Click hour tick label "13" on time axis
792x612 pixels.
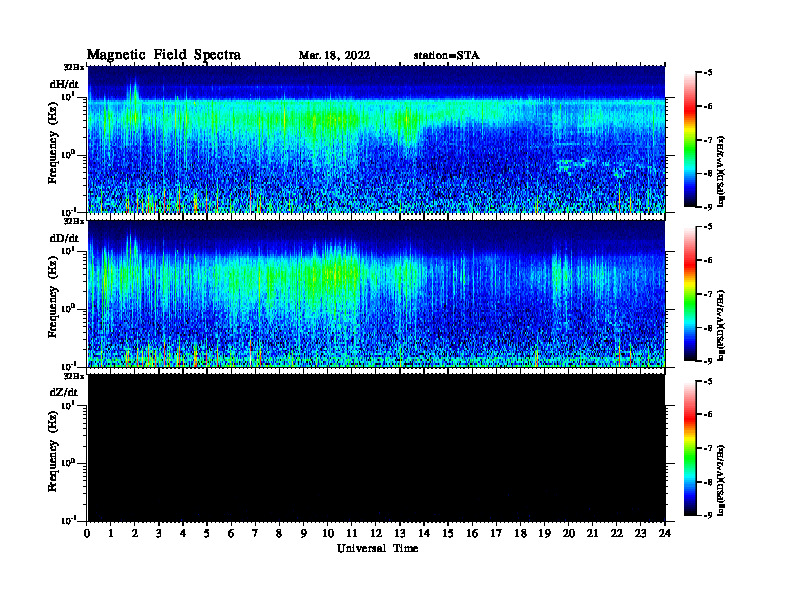pyautogui.click(x=400, y=534)
